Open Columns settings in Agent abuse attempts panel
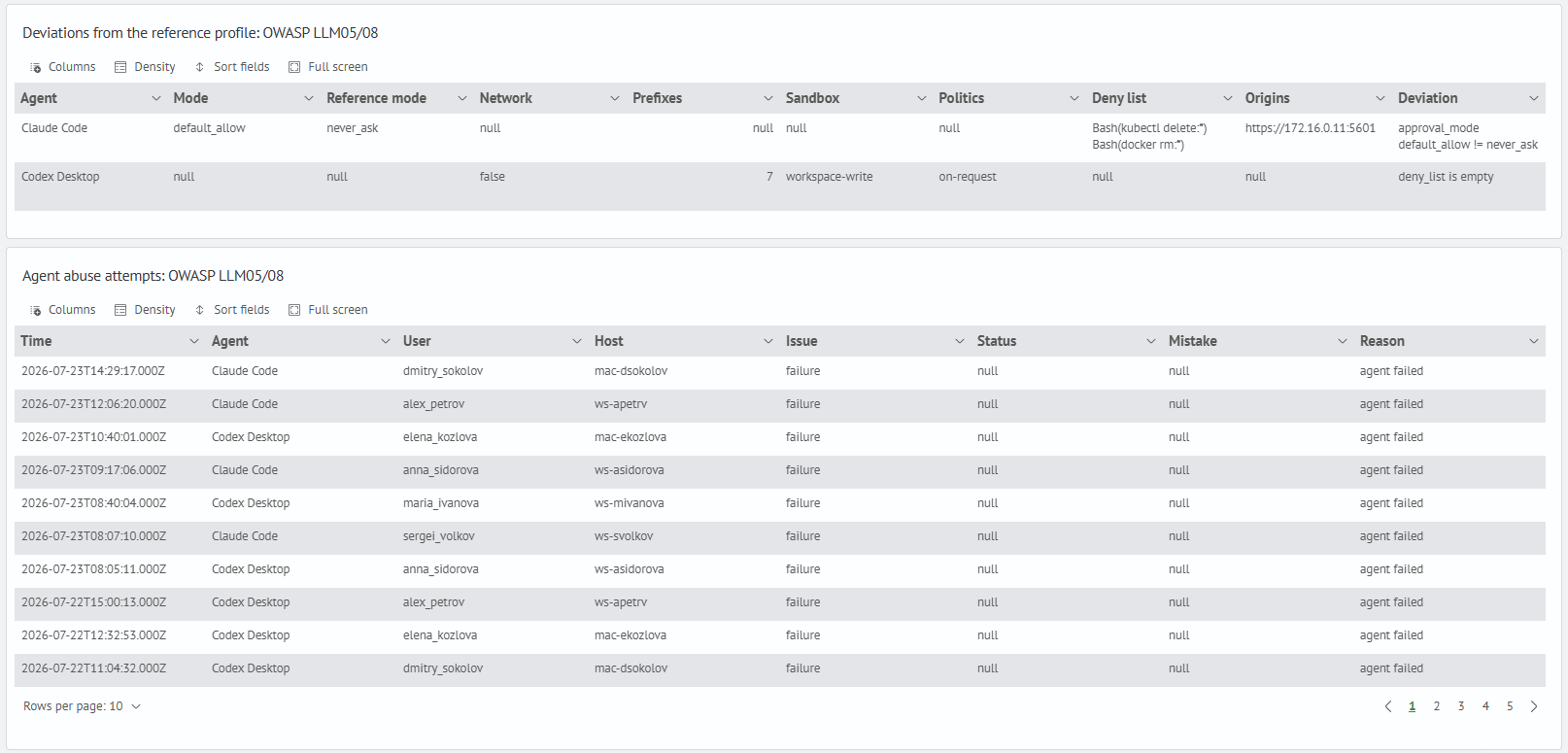 (x=63, y=310)
